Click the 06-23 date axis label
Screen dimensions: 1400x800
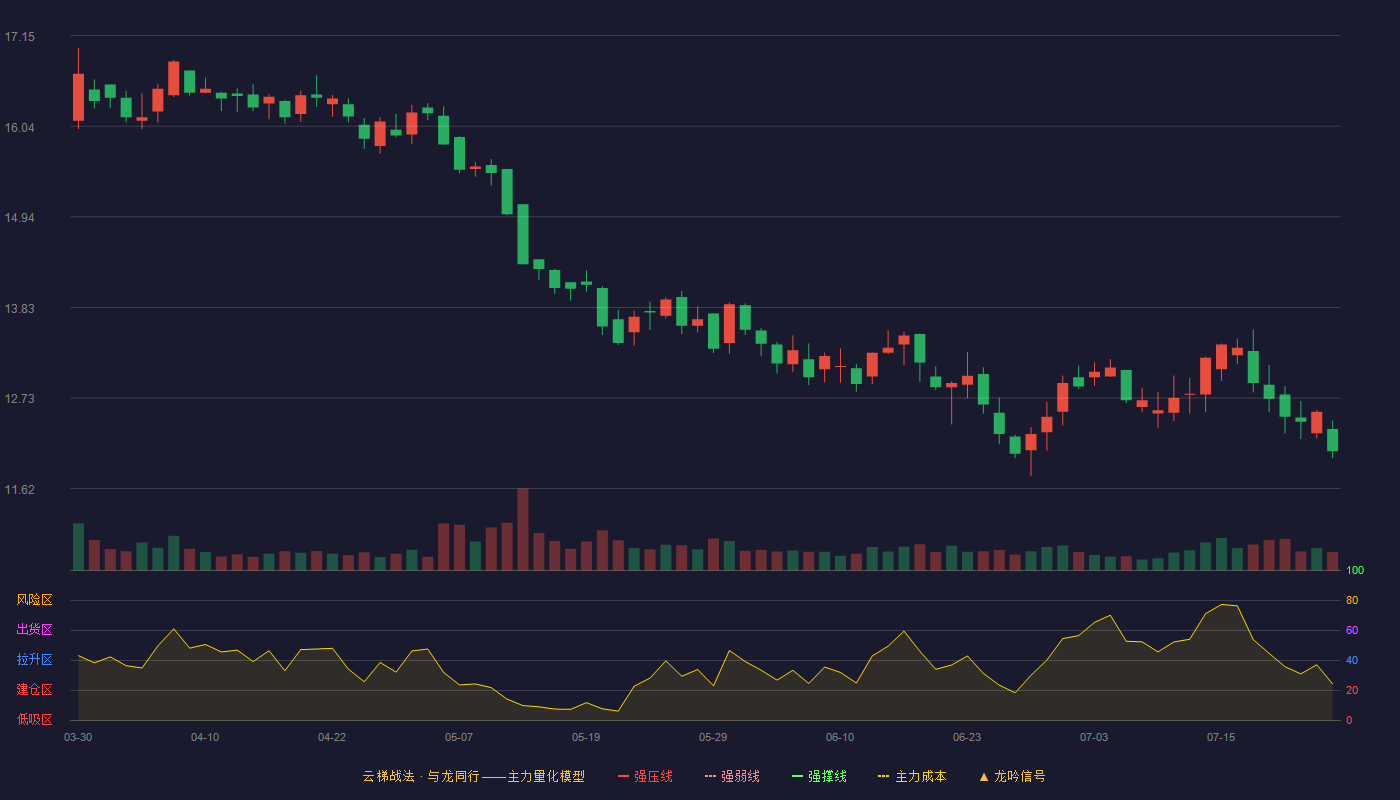pos(967,737)
